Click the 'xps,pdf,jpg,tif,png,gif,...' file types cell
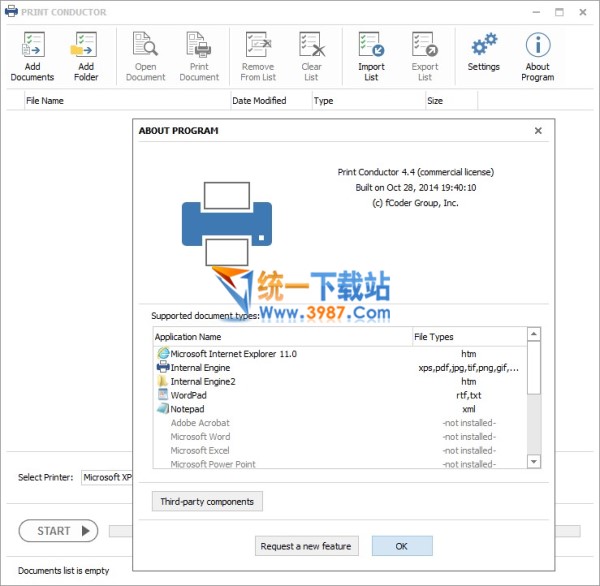 tap(468, 368)
